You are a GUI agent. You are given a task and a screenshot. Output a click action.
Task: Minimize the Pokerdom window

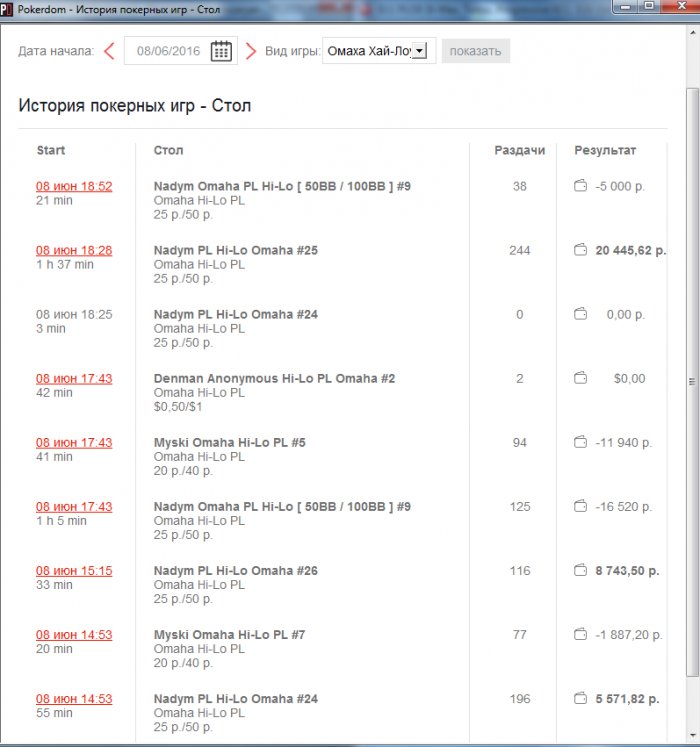point(626,7)
